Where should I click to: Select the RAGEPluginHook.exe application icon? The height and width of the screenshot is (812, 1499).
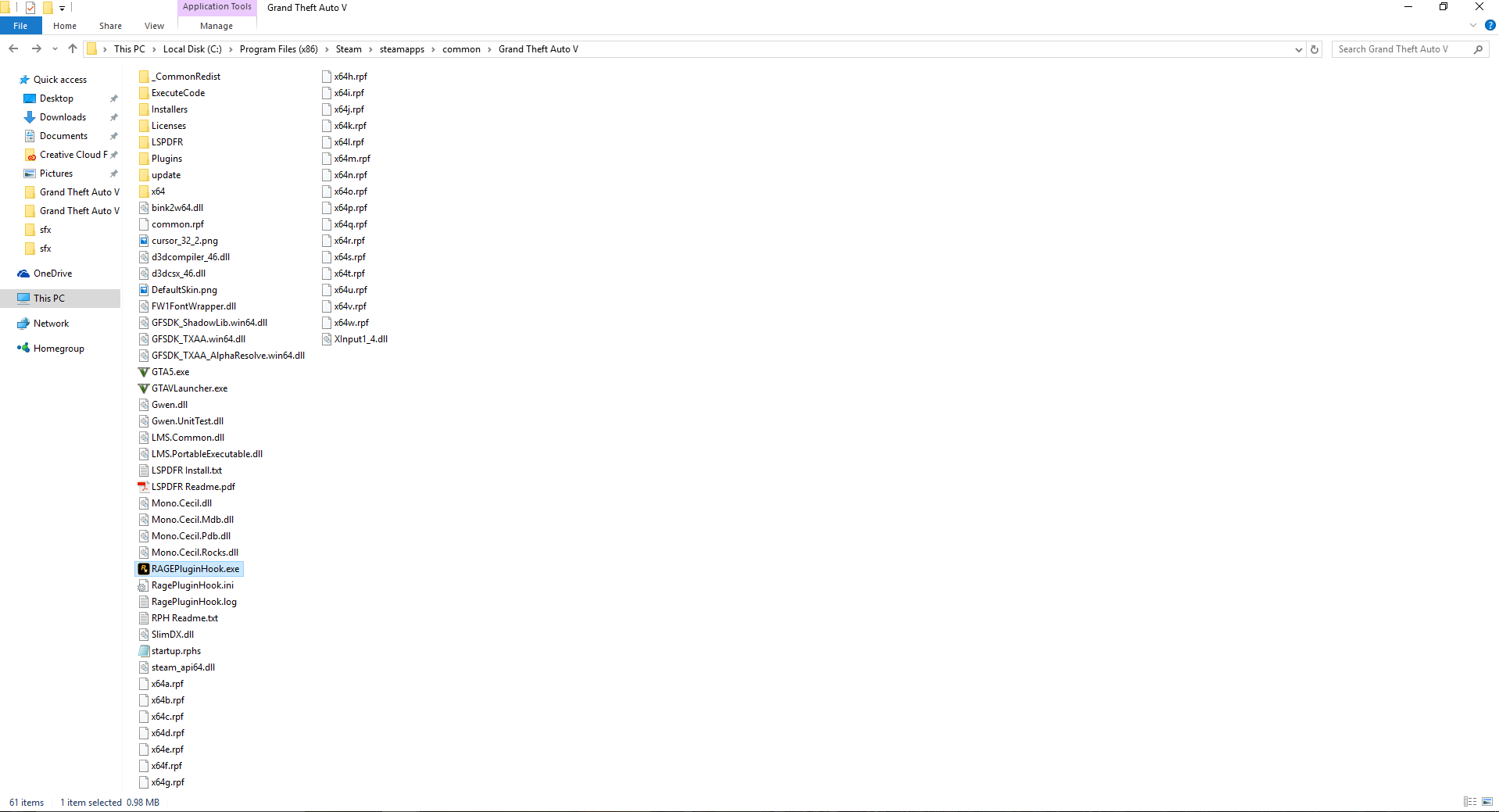click(x=144, y=569)
